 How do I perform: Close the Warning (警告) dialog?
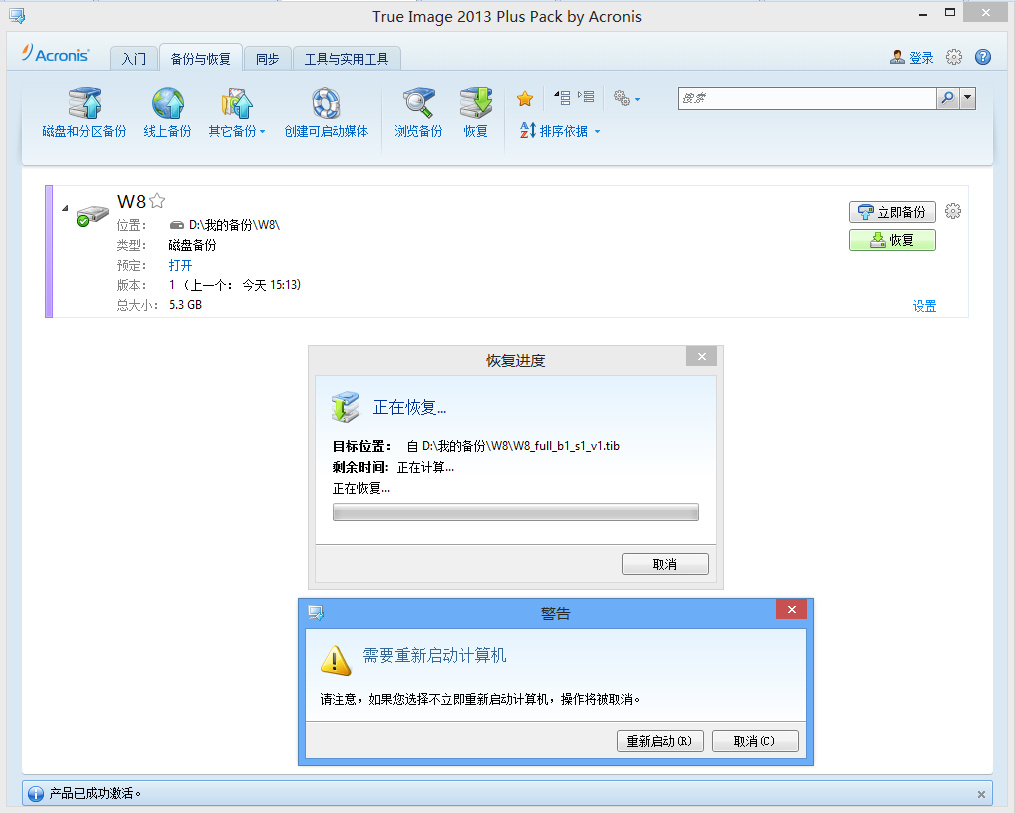coord(791,609)
